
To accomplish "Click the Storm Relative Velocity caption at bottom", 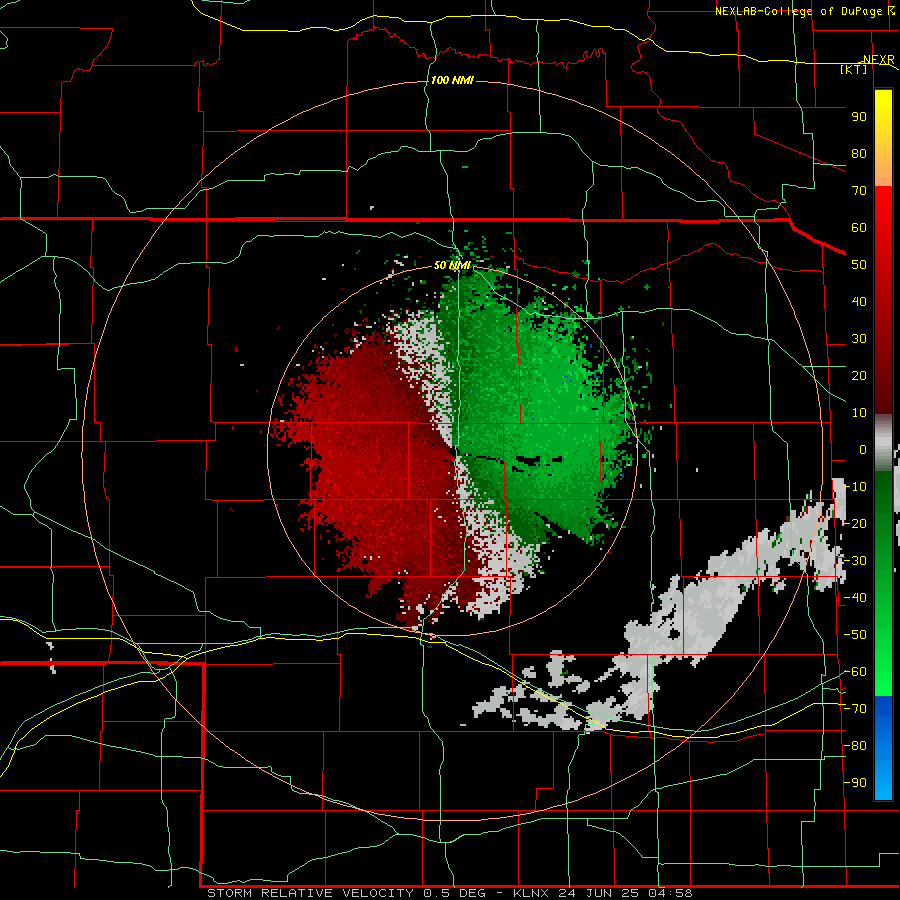I will pyautogui.click(x=449, y=893).
